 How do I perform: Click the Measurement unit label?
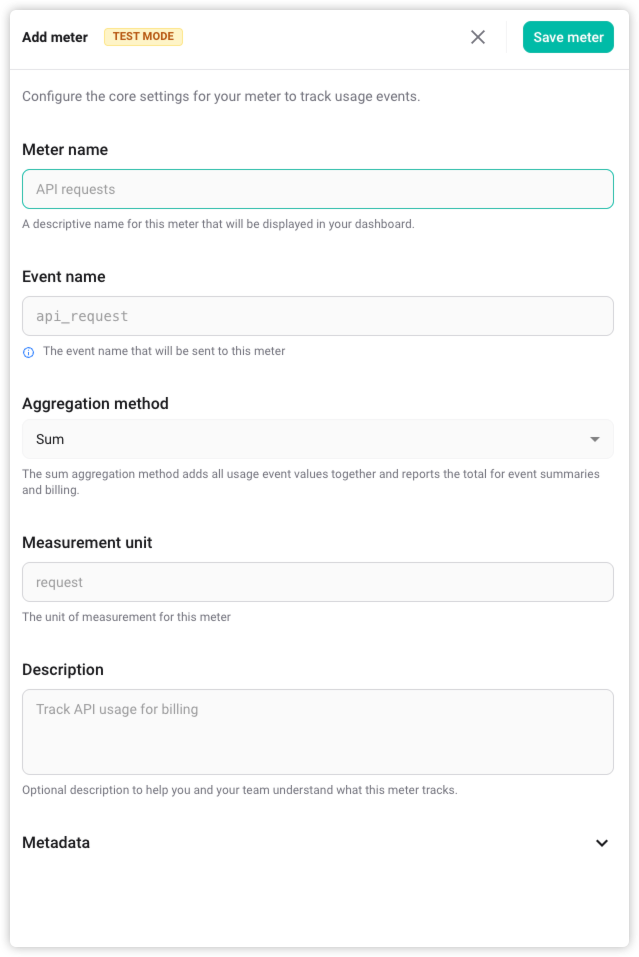[x=87, y=543]
